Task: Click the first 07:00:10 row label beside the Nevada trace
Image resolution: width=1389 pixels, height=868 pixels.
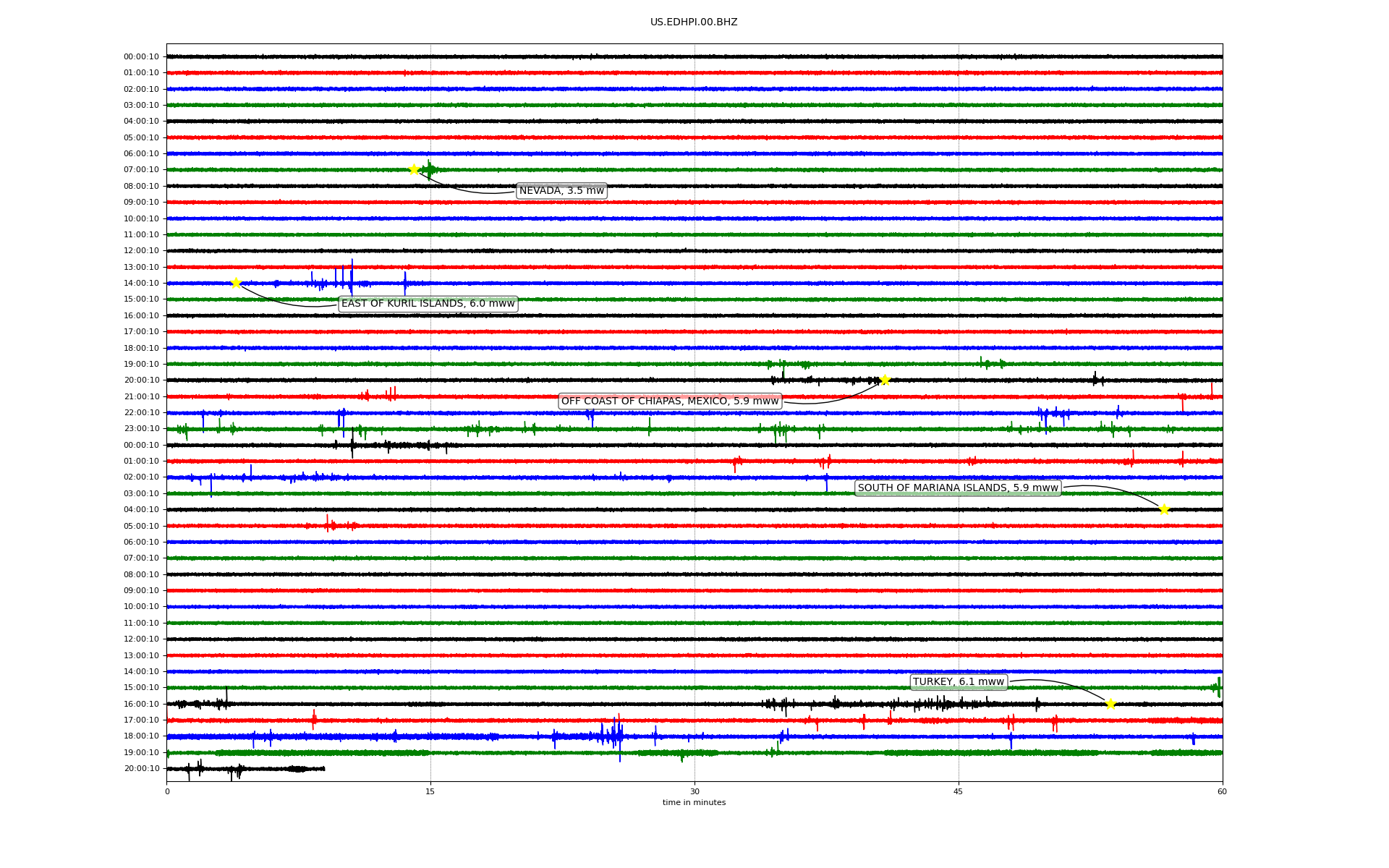Action: (x=141, y=170)
